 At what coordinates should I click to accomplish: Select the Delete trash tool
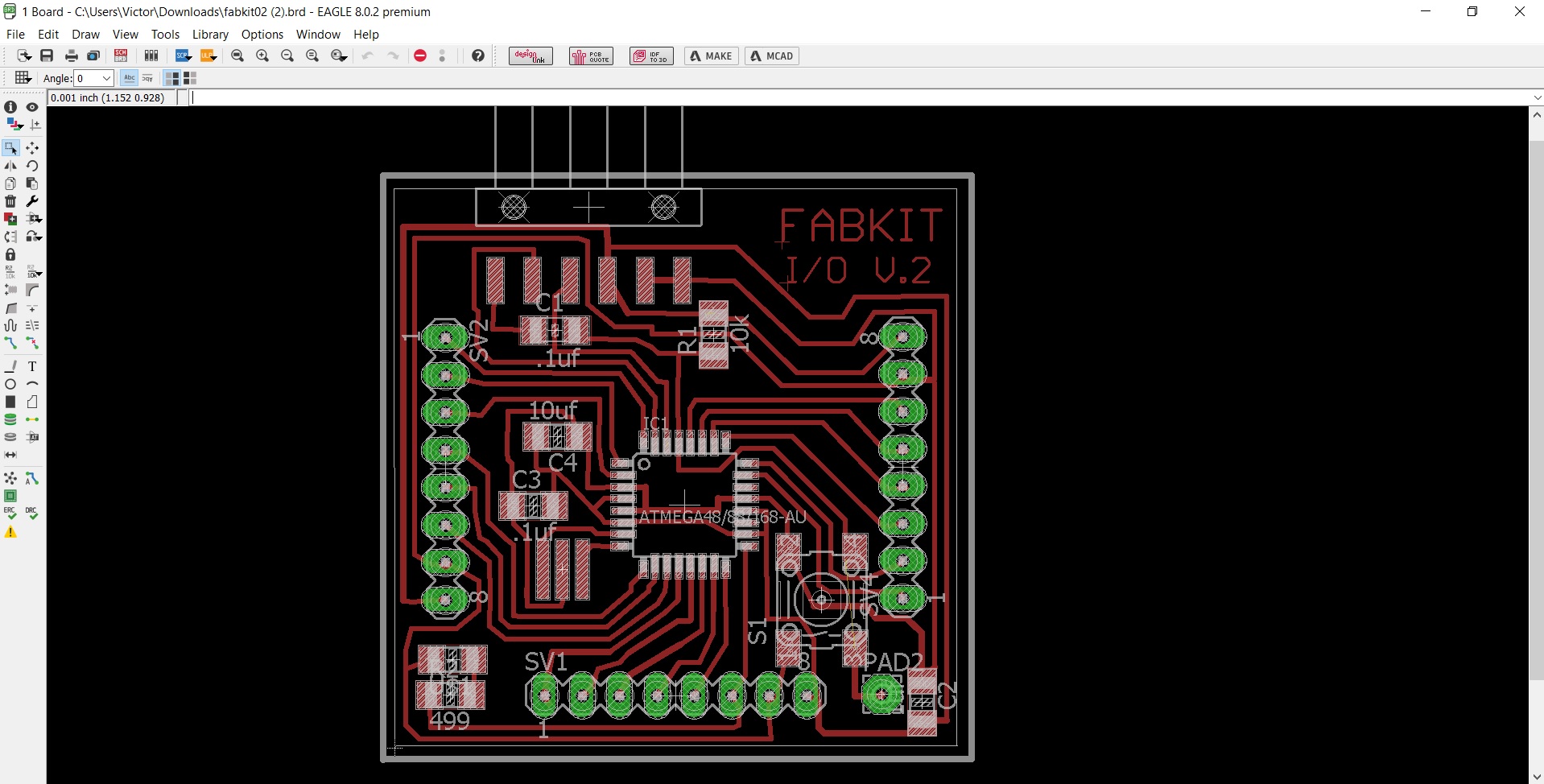[10, 201]
